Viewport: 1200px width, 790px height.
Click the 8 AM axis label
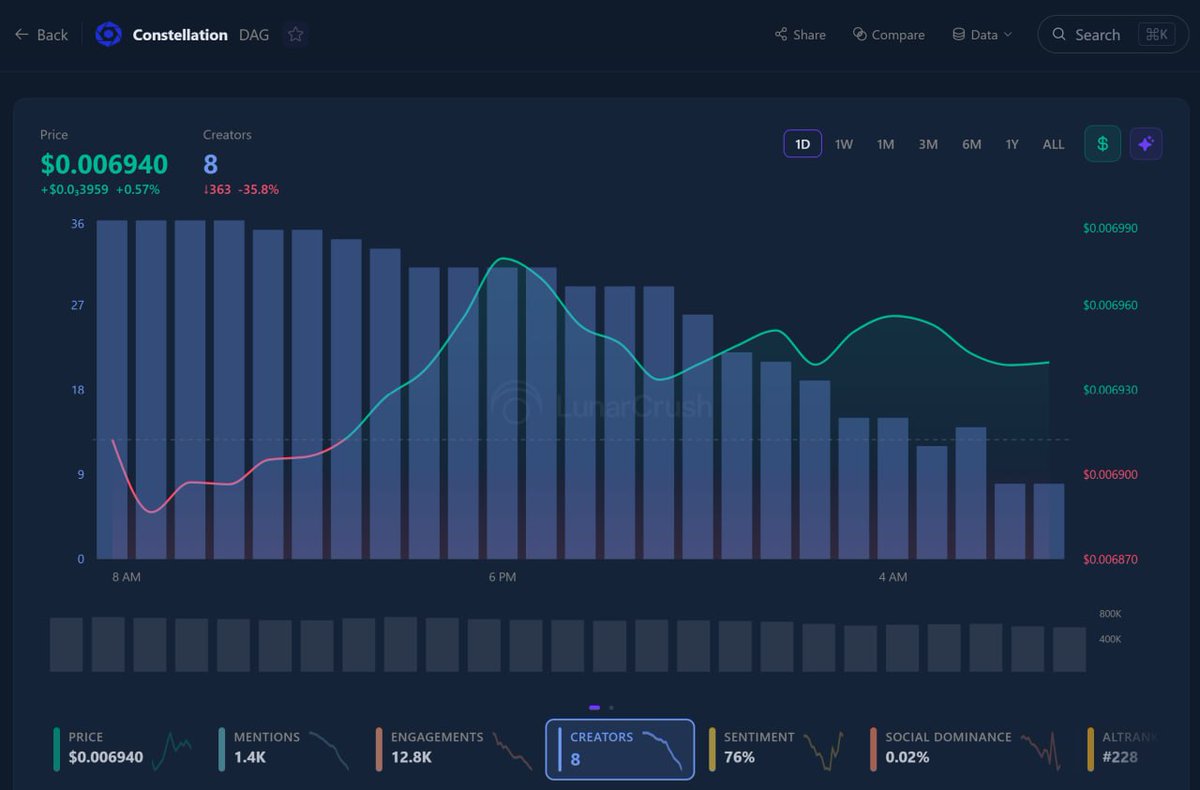click(x=127, y=577)
